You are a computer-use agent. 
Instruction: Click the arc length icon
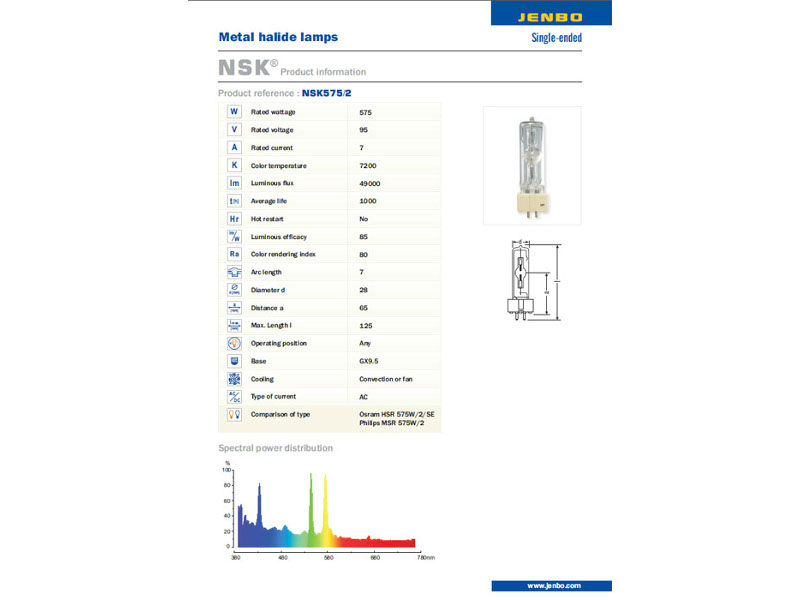click(234, 272)
